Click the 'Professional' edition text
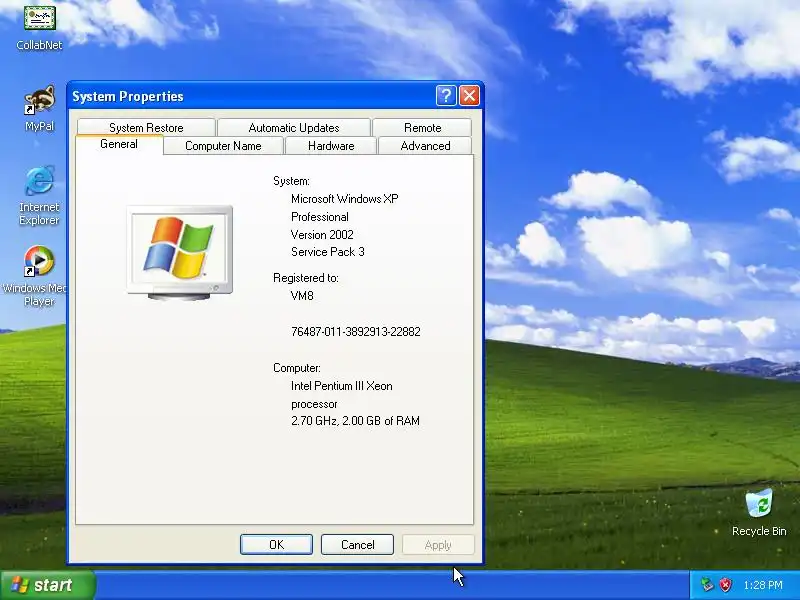This screenshot has height=600, width=800. 320,217
